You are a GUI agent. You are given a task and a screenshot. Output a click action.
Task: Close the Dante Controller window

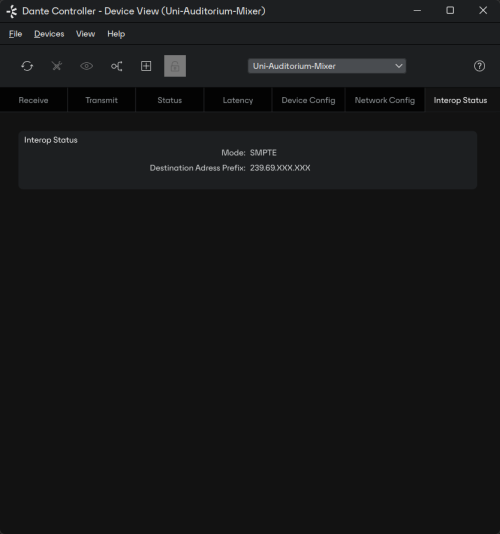tap(483, 11)
